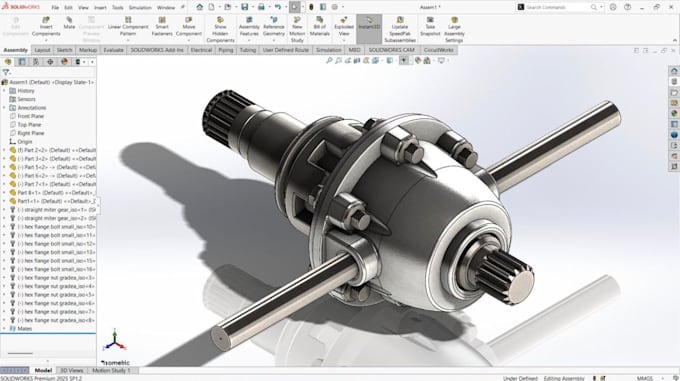Toggle the pin icon next to Window menu

tap(183, 7)
